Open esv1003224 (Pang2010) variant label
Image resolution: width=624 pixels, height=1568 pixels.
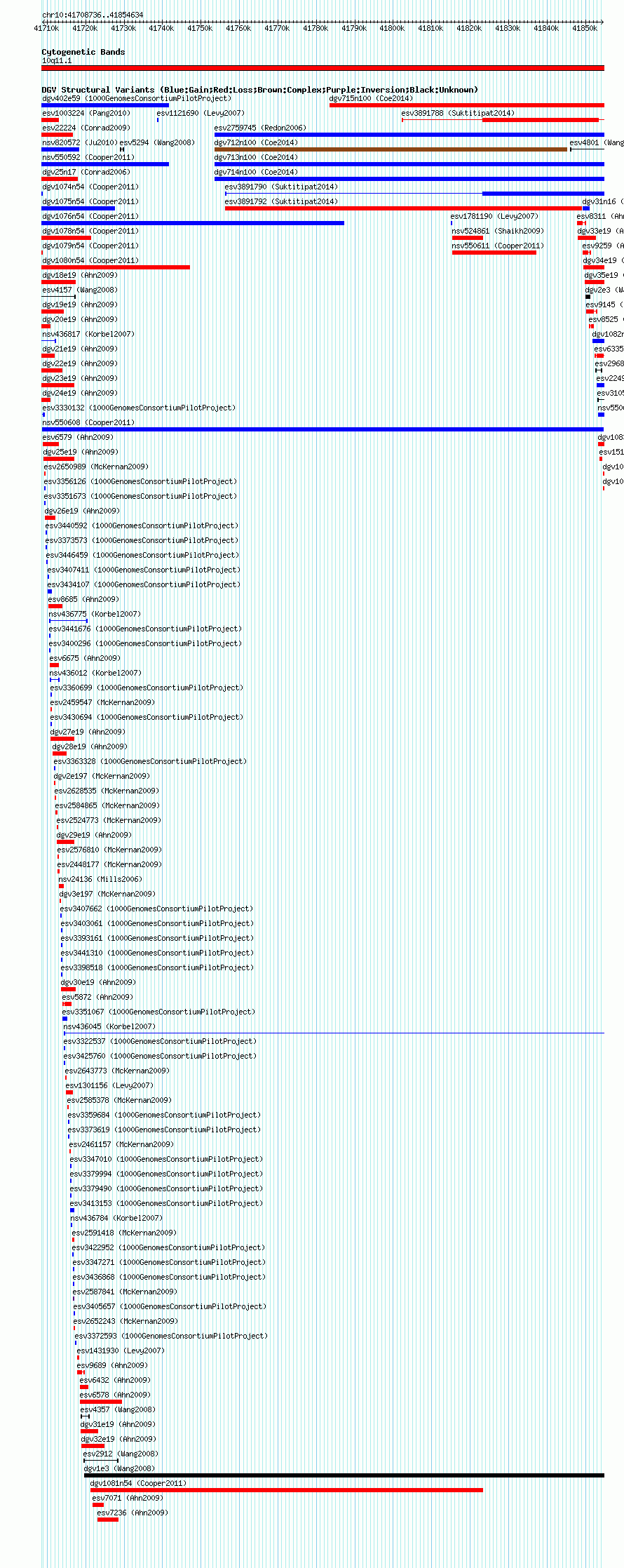[x=86, y=113]
